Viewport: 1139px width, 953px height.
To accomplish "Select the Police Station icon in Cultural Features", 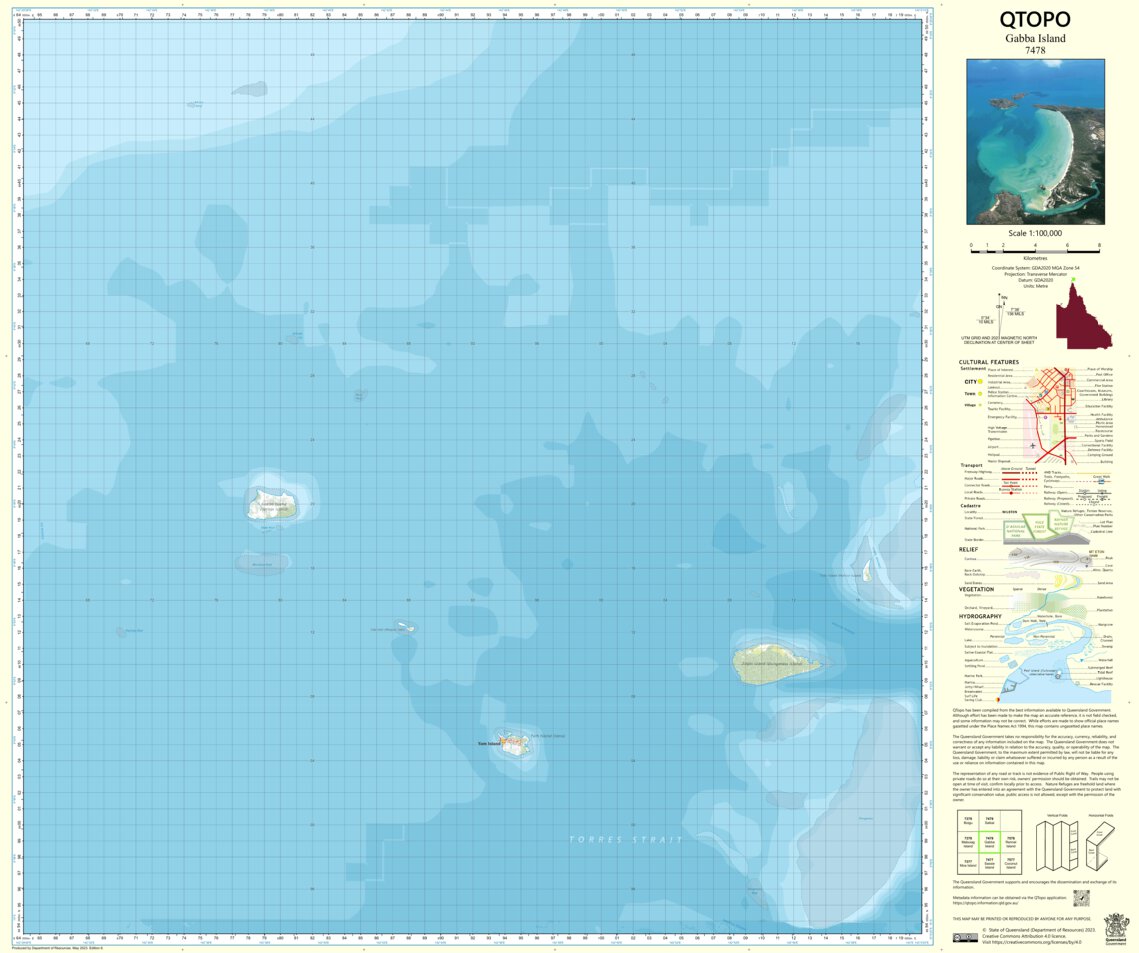I will [1046, 392].
